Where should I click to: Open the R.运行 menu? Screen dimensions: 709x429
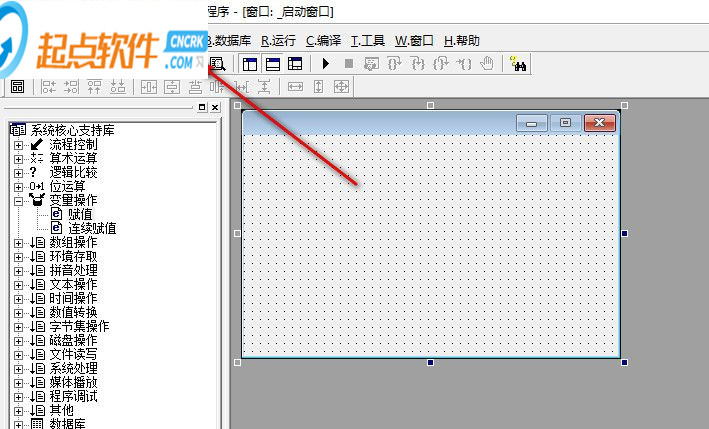(278, 41)
